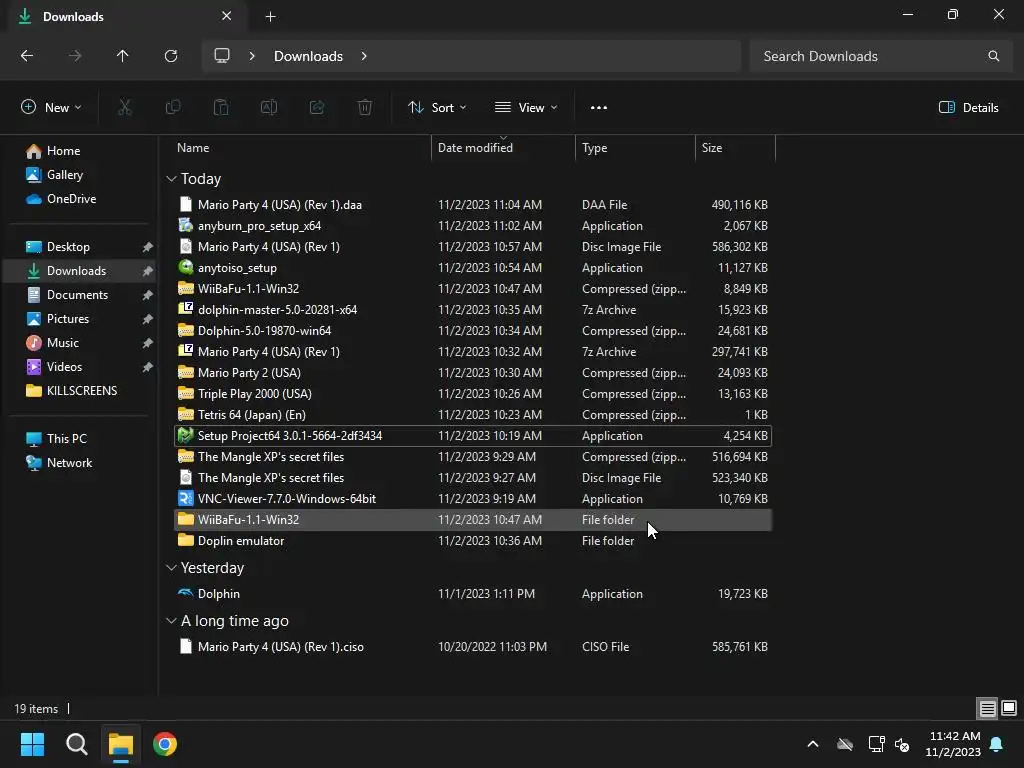Click the Share icon in toolbar
Viewport: 1024px width, 768px height.
(x=317, y=108)
